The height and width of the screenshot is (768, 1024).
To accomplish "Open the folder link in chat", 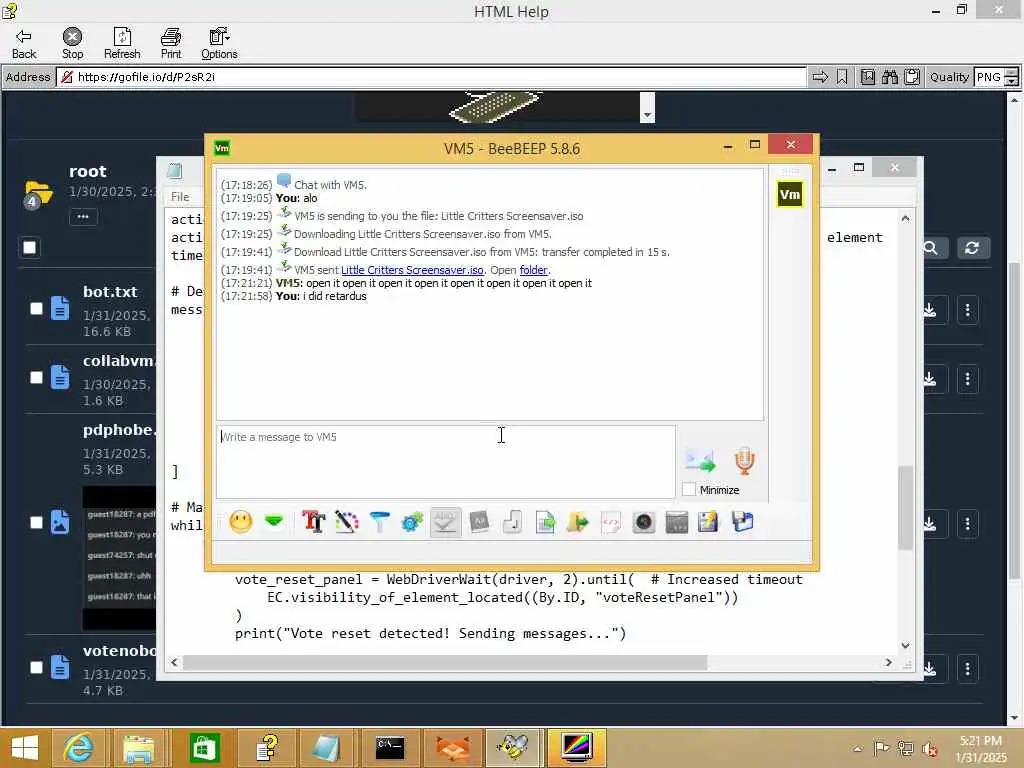I will (x=534, y=270).
